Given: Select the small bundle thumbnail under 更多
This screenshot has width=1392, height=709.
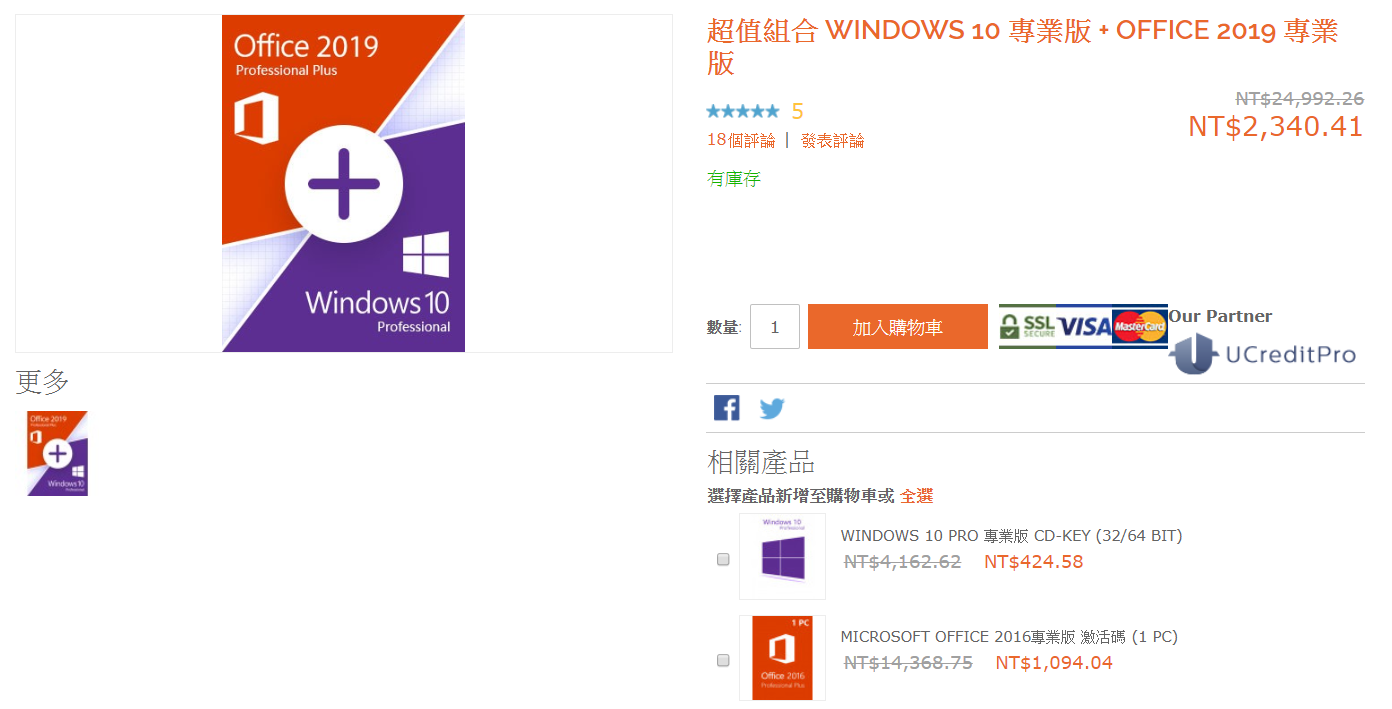Looking at the screenshot, I should point(58,453).
